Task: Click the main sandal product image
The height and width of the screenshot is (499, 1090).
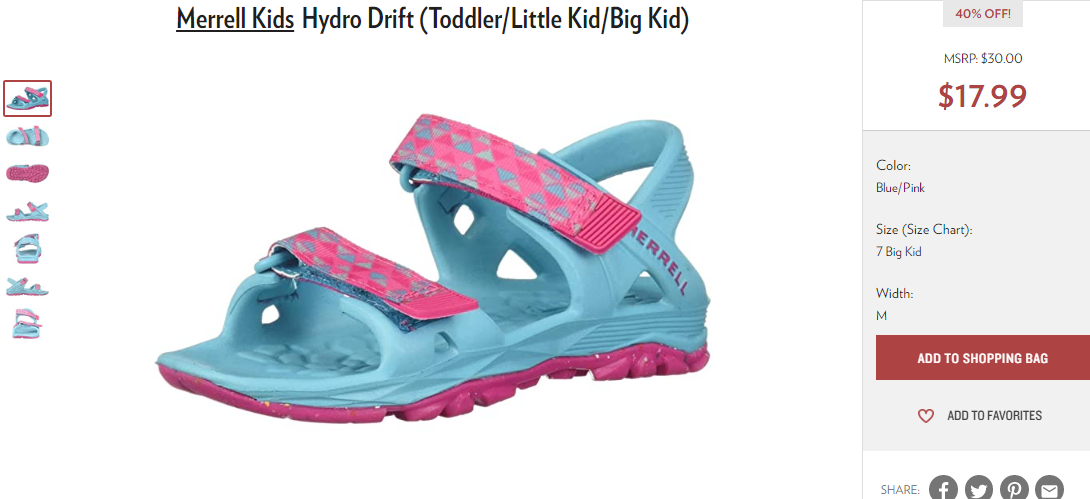Action: (x=432, y=268)
